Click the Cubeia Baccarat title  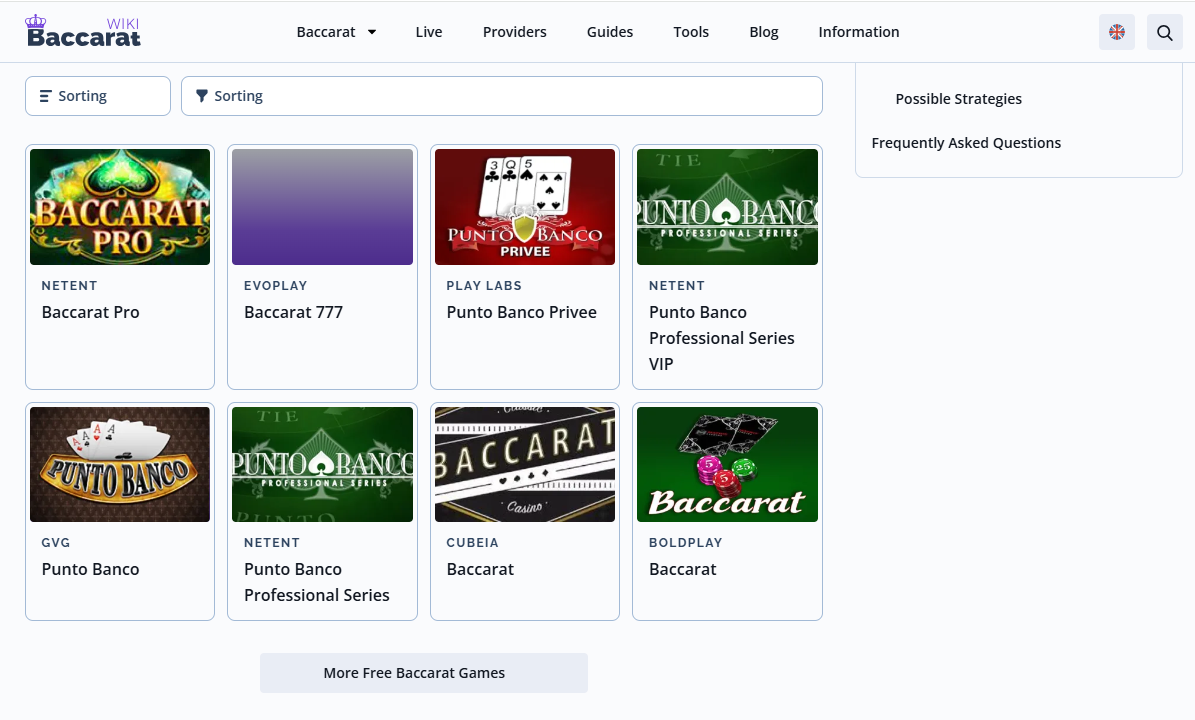480,569
